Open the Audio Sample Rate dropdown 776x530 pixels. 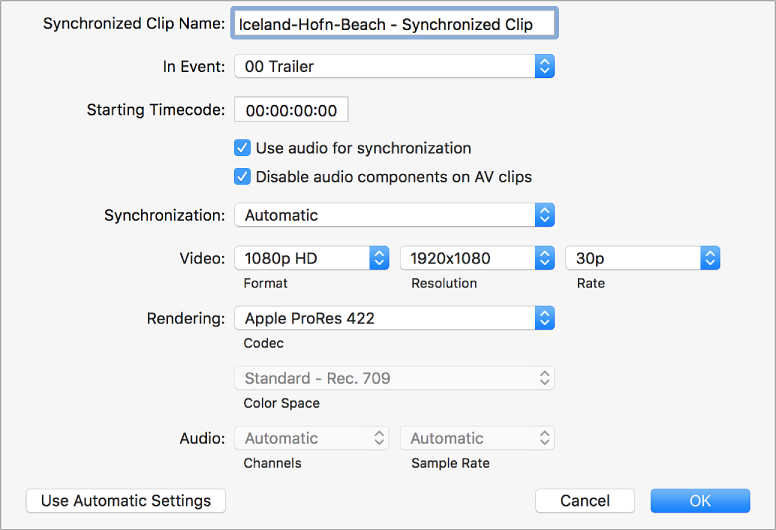[477, 438]
